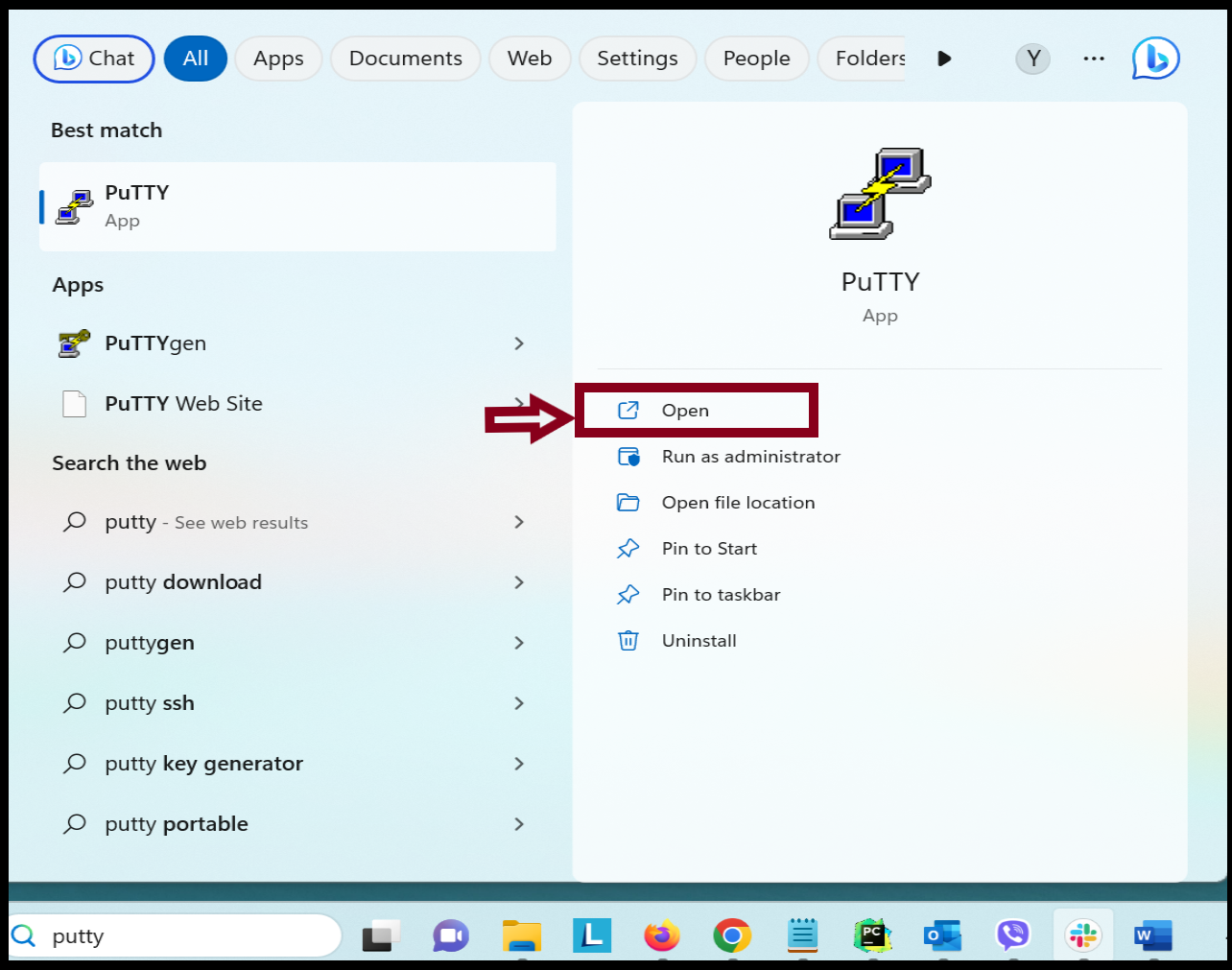The height and width of the screenshot is (970, 1232).
Task: Open Outlook from the taskbar
Action: [942, 935]
